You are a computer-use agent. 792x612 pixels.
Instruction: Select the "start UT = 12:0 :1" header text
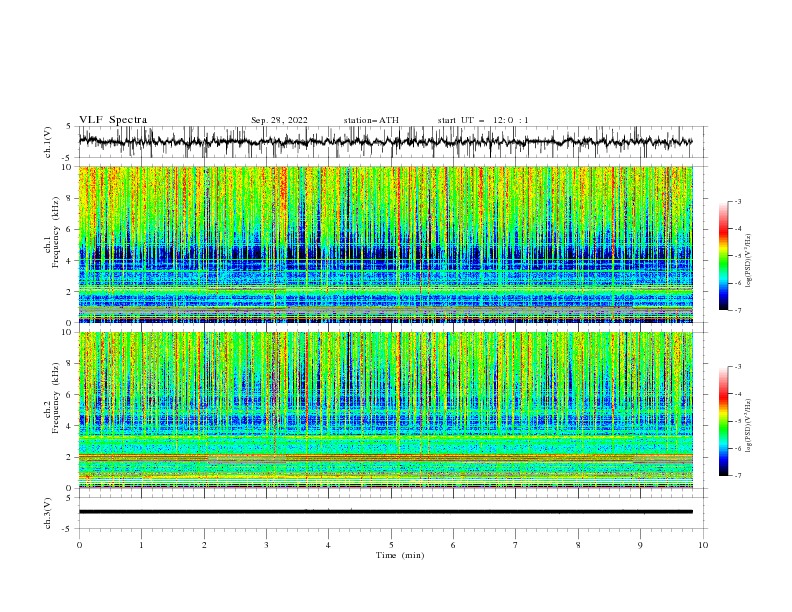click(x=483, y=120)
